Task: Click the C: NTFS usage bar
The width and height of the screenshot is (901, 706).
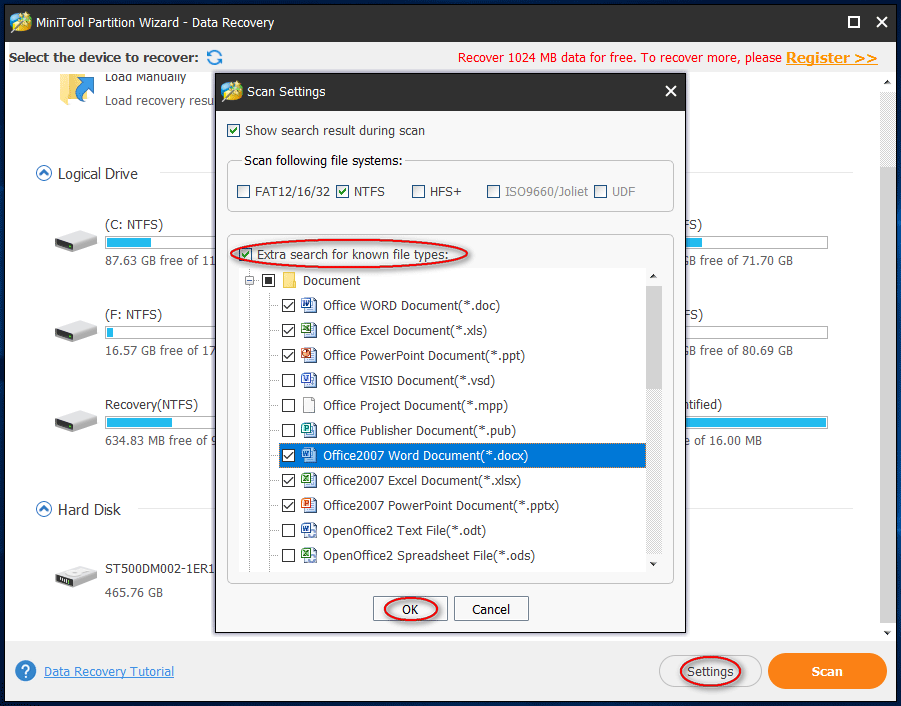Action: pyautogui.click(x=160, y=242)
